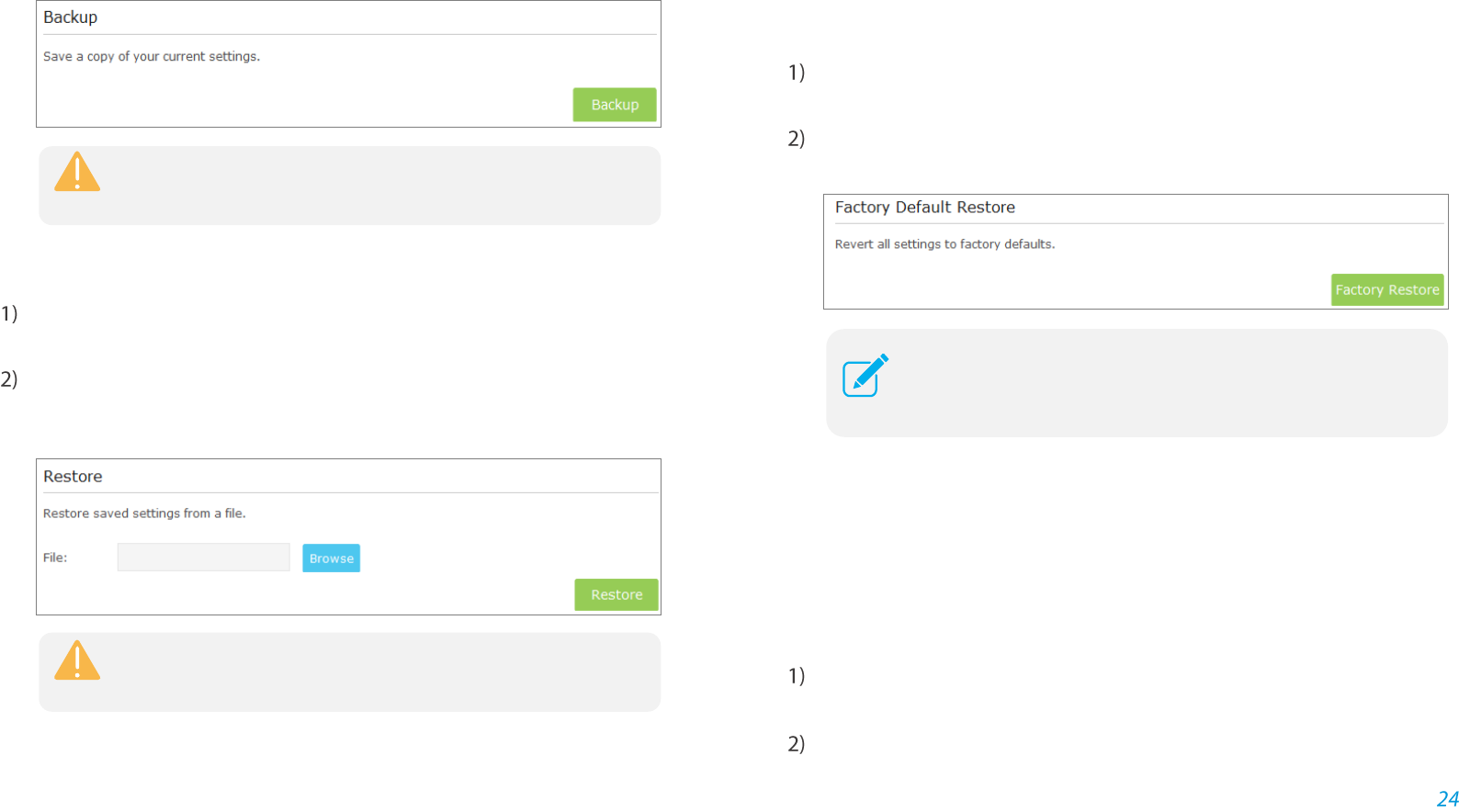Click the Backup section heading
This screenshot has width=1470, height=812.
point(71,17)
